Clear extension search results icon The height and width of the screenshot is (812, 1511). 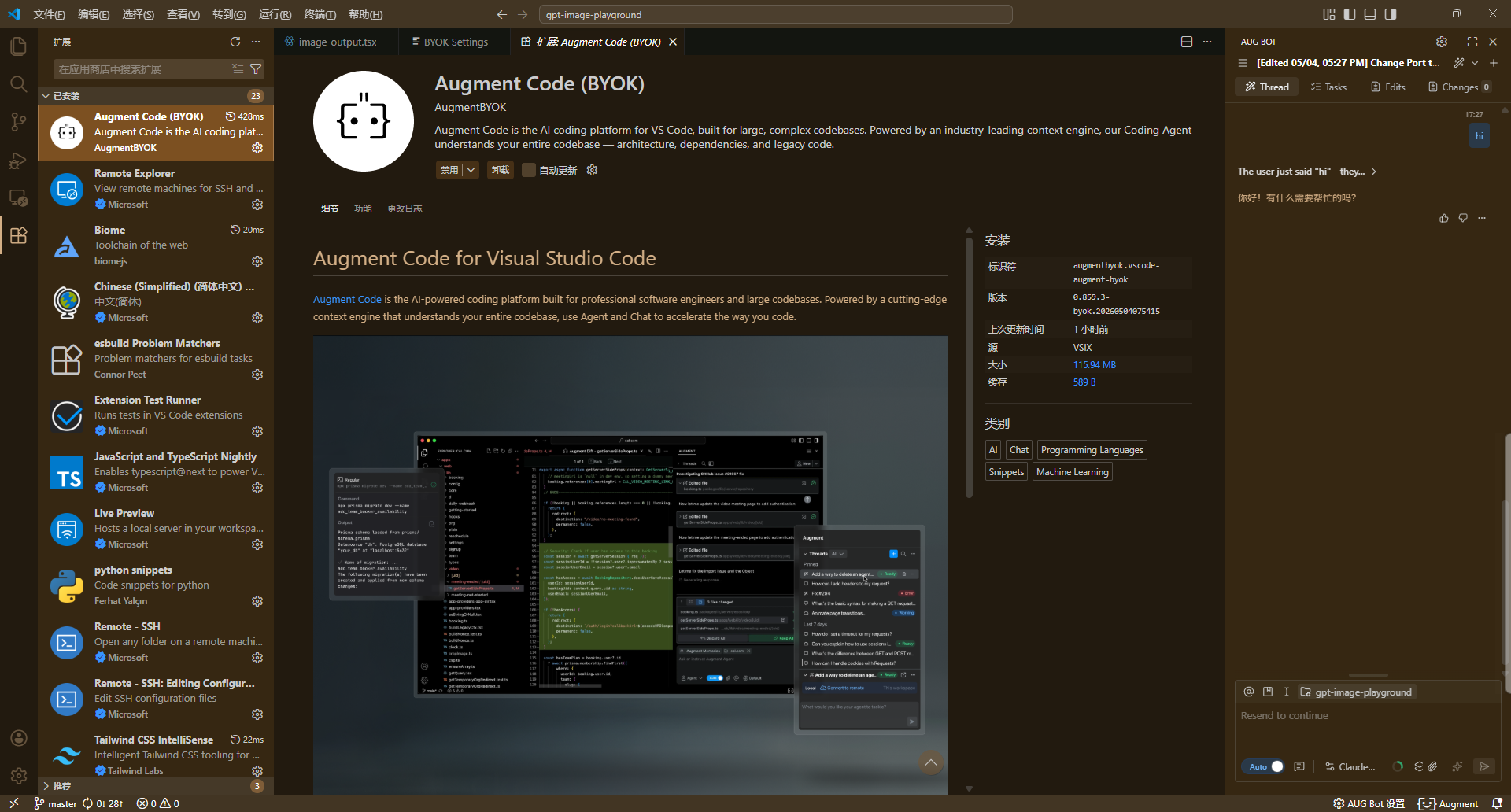(x=238, y=69)
